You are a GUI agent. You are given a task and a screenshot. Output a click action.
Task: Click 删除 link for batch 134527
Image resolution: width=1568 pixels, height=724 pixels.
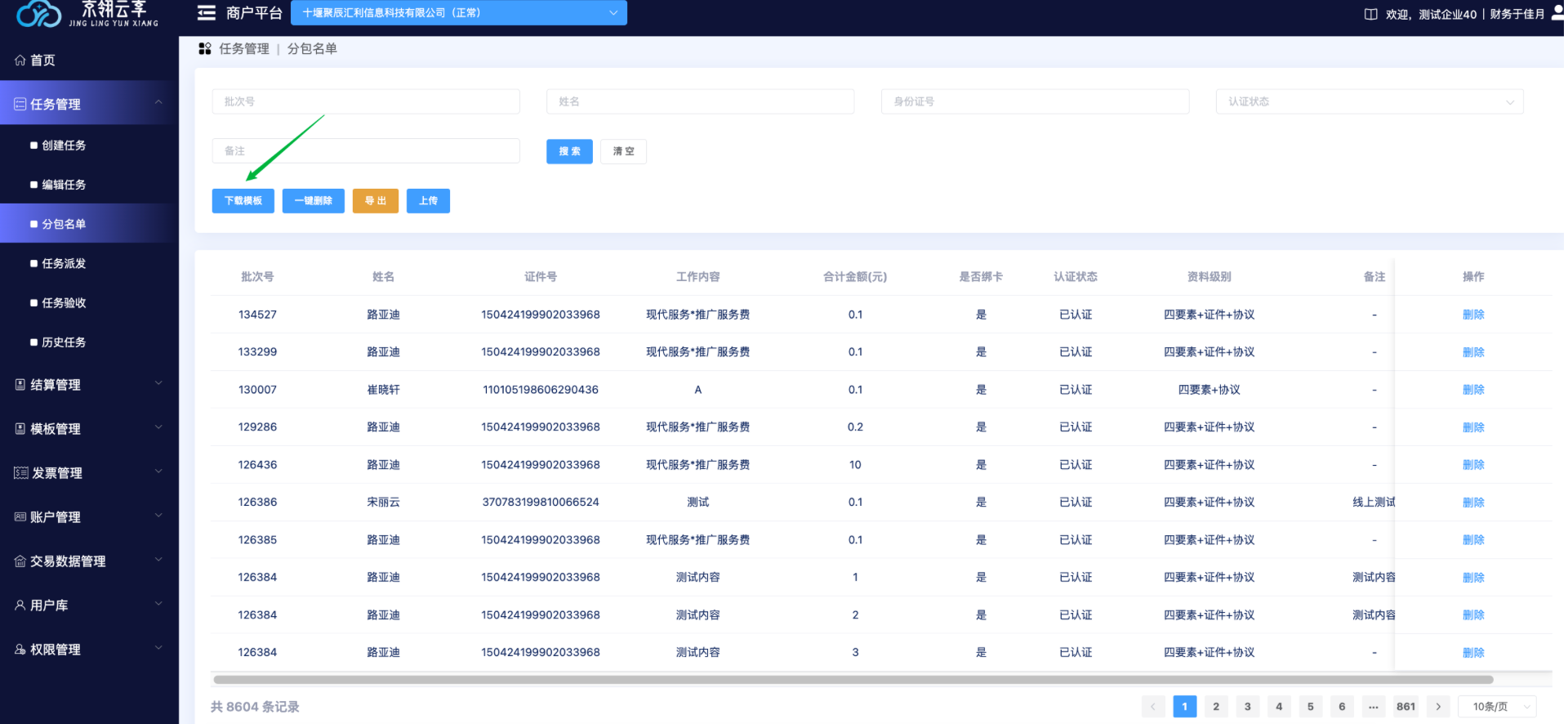point(1472,315)
